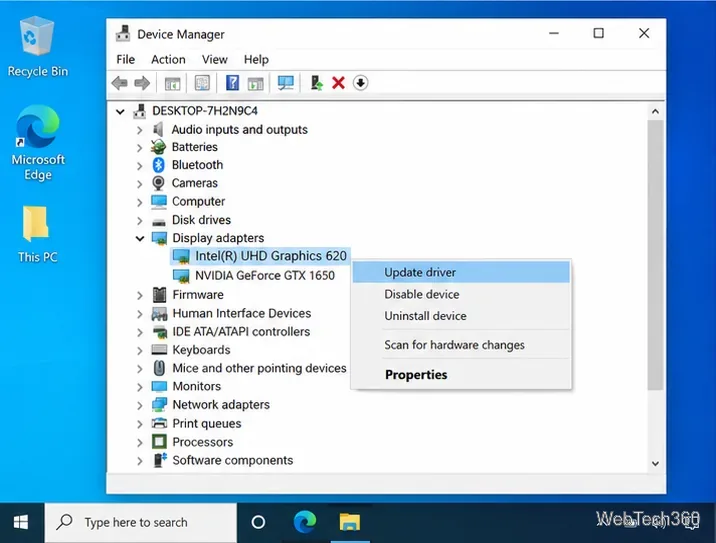The height and width of the screenshot is (543, 716).
Task: Collapse the DESKTOP-7H2N9C4 root node
Action: tap(120, 111)
